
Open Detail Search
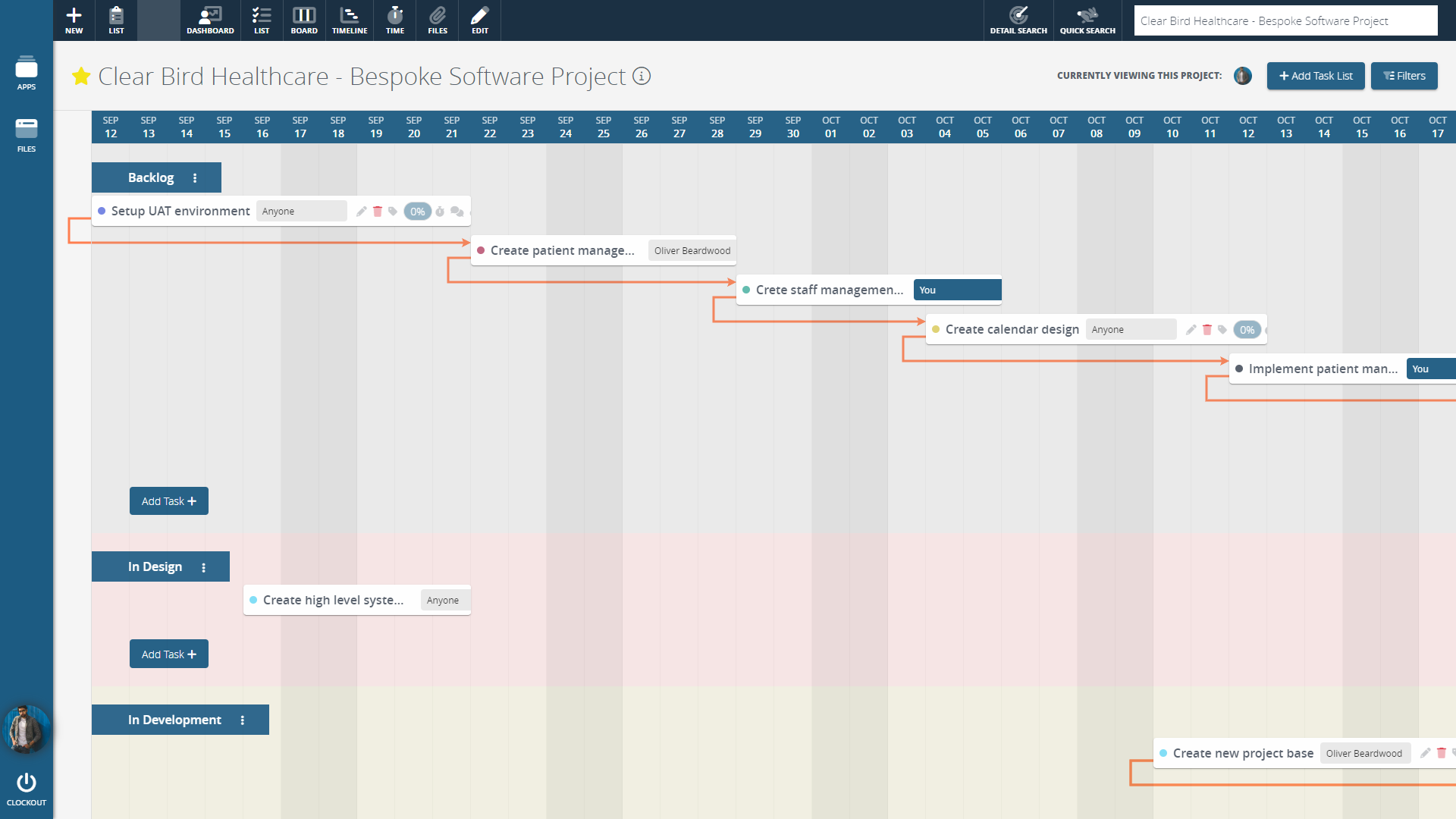1018,20
